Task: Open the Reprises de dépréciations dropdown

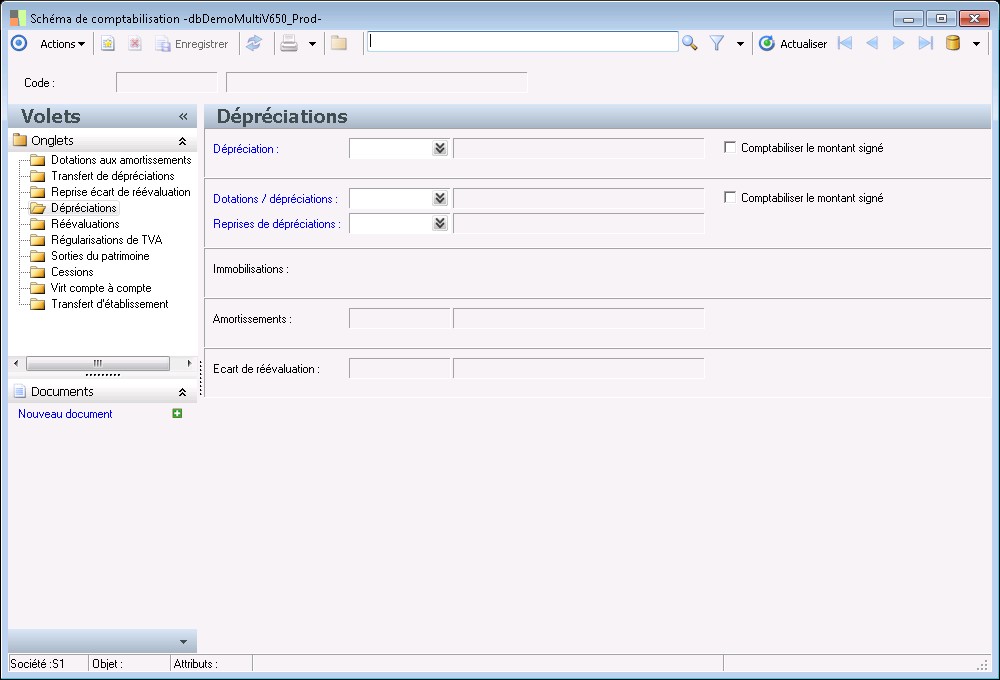Action: click(439, 223)
